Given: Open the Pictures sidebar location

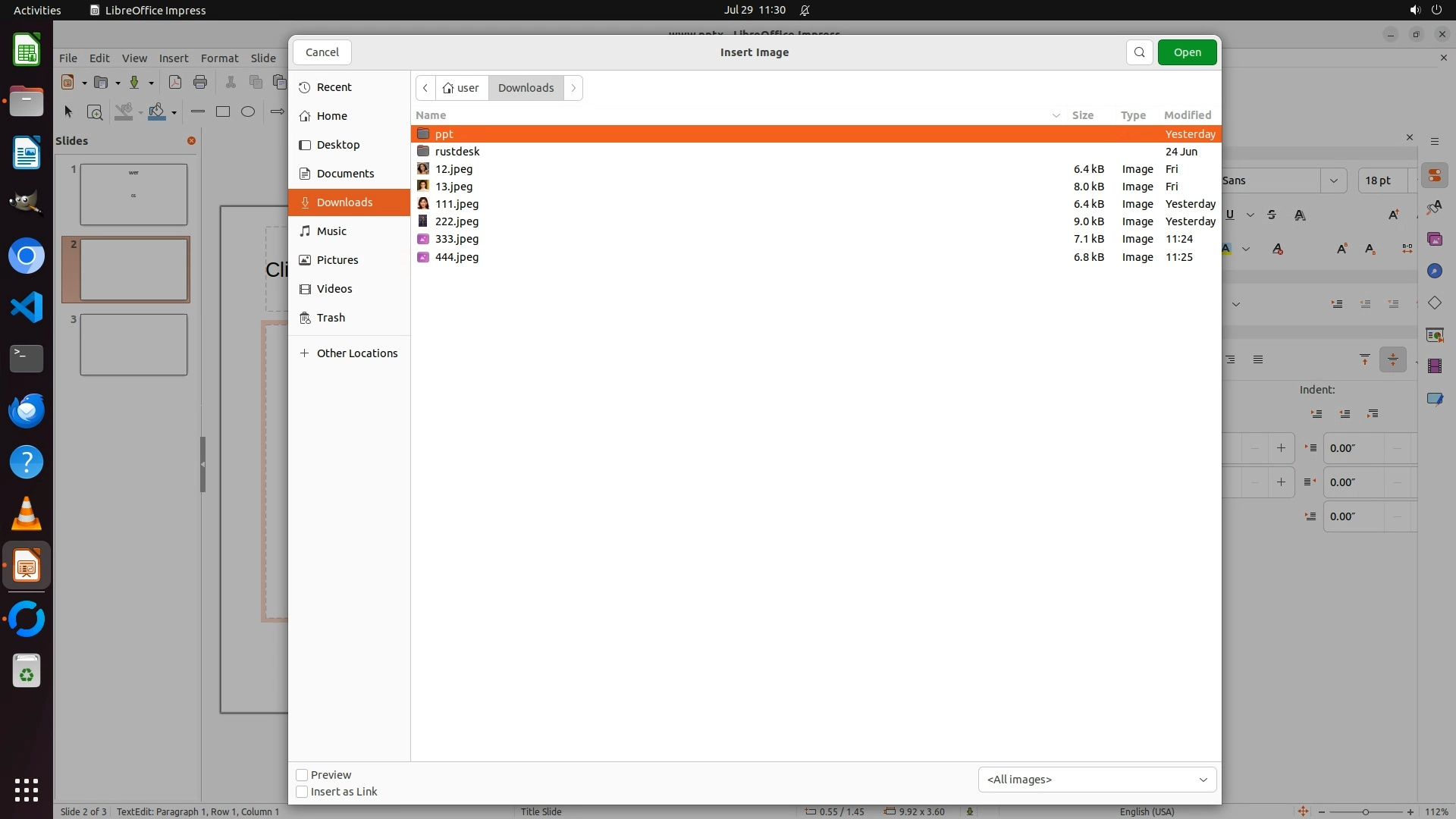Looking at the screenshot, I should coord(337,260).
